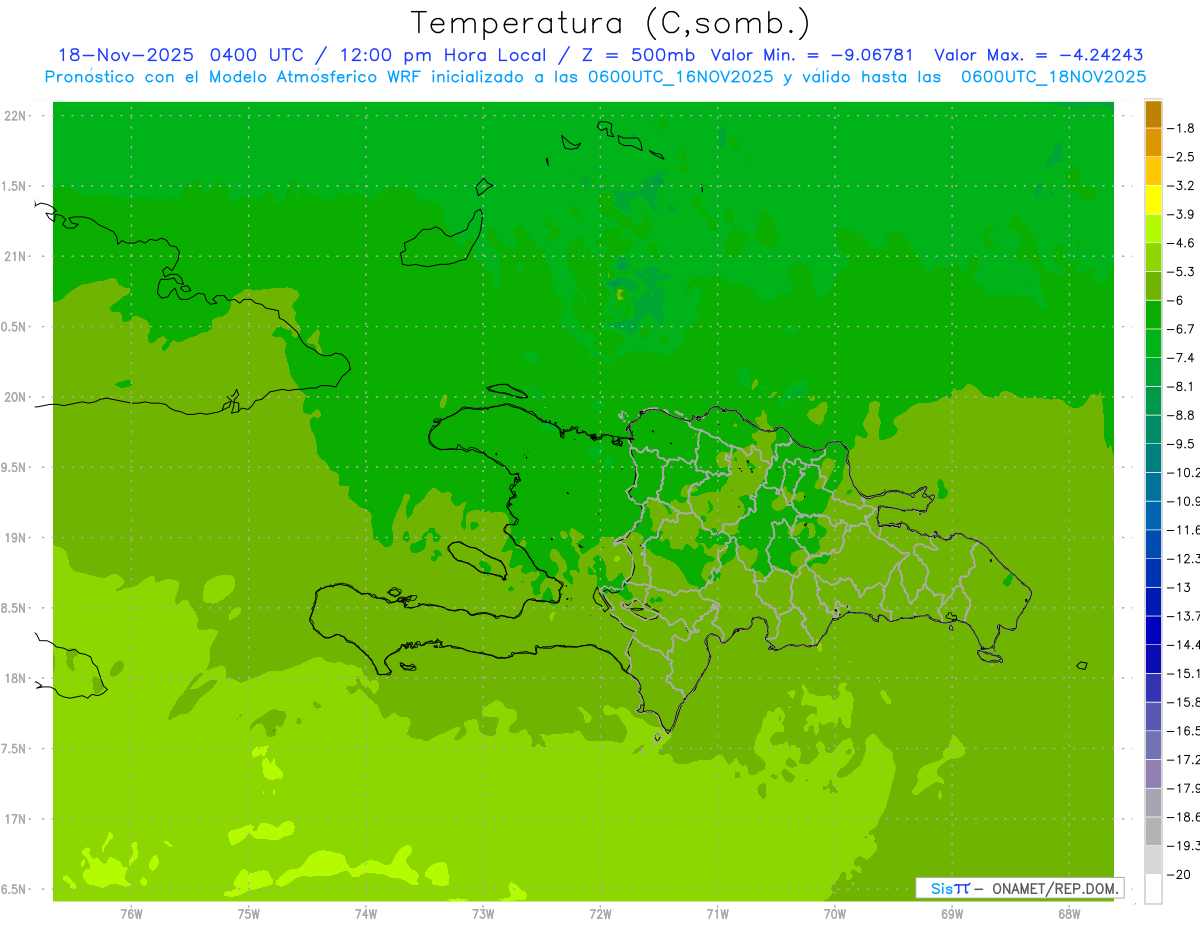Click the longitude axis label "75W"
This screenshot has width=1200, height=927.
249,914
